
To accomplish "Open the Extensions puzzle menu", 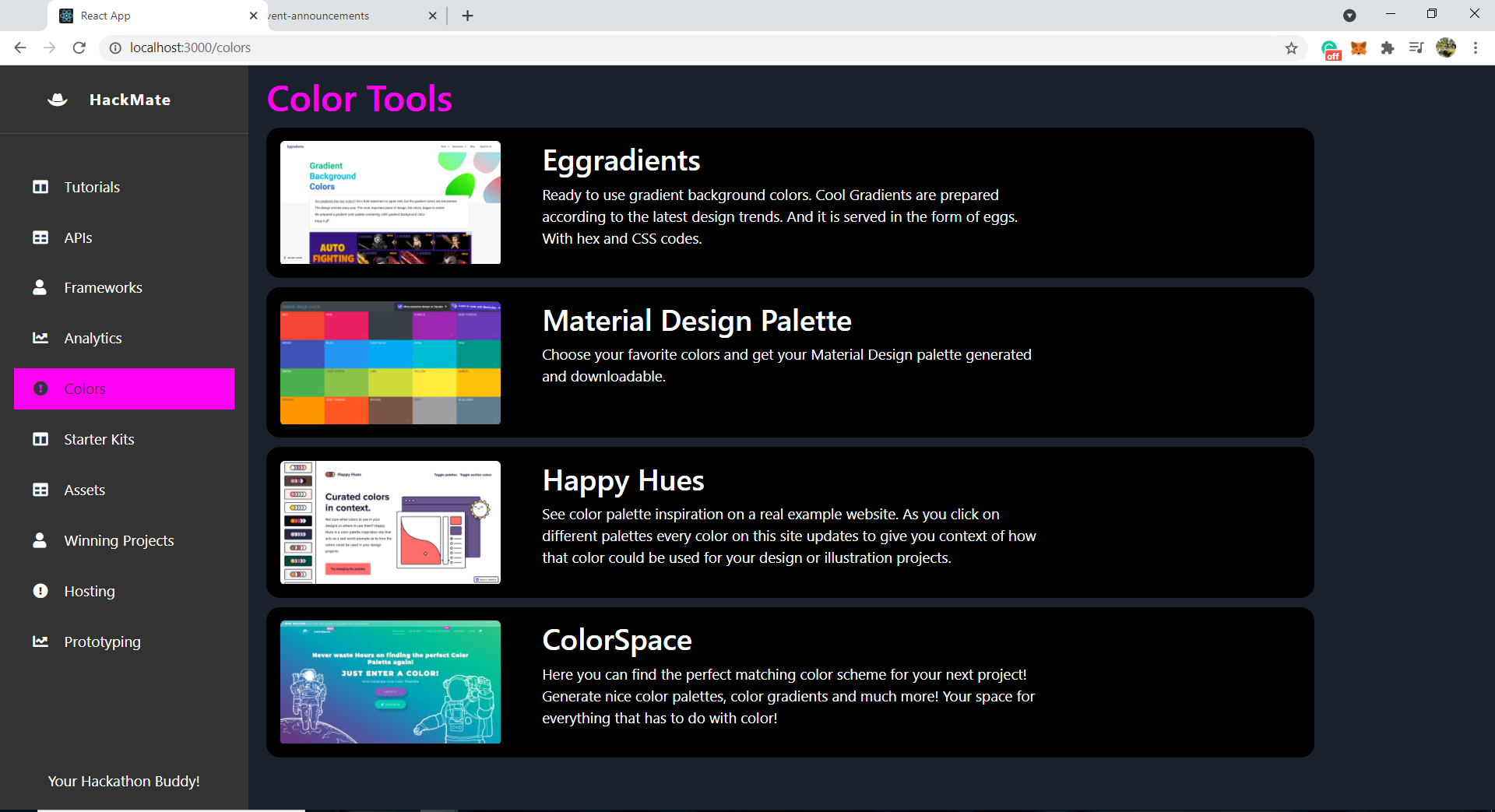I will [1387, 48].
